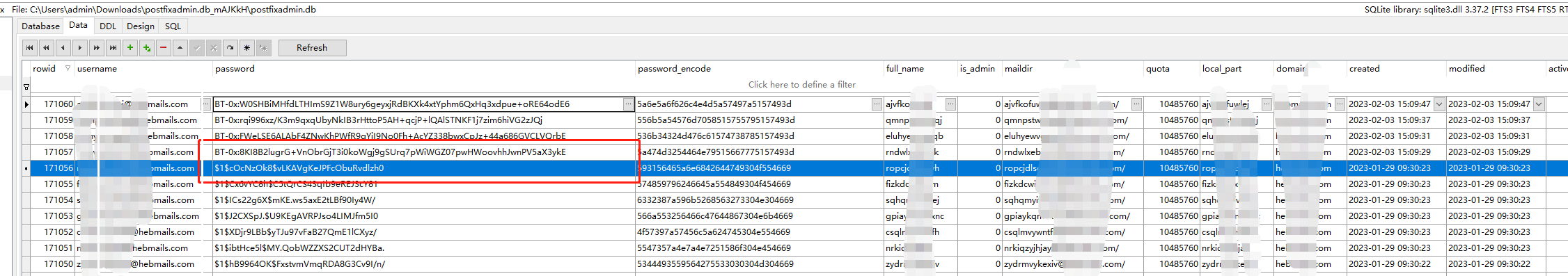Open the rowid column sort arrow

coord(68,68)
